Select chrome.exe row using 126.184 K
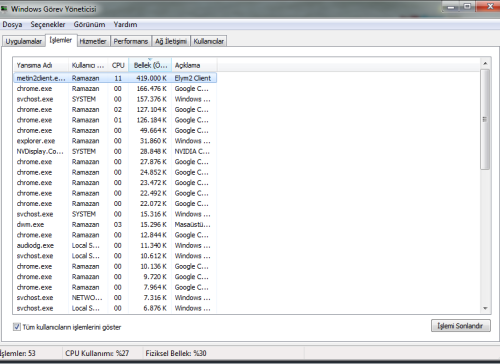500x364 pixels. point(115,120)
